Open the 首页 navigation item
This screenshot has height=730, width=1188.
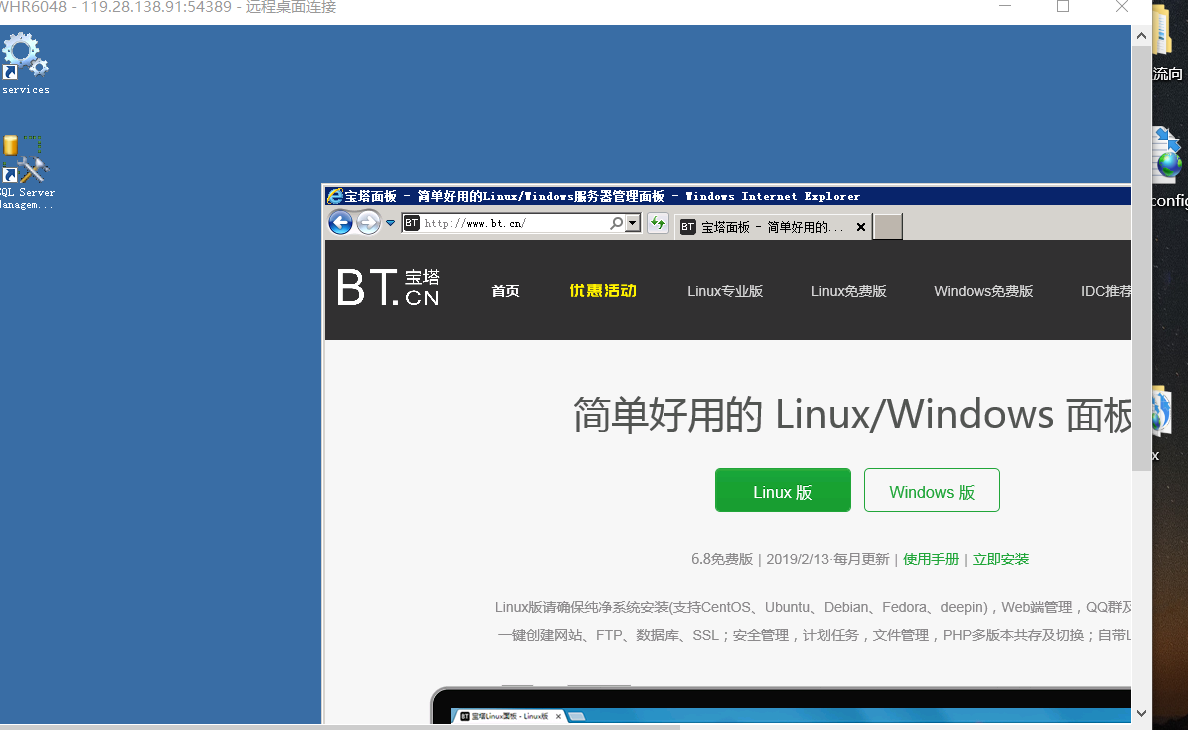(505, 291)
